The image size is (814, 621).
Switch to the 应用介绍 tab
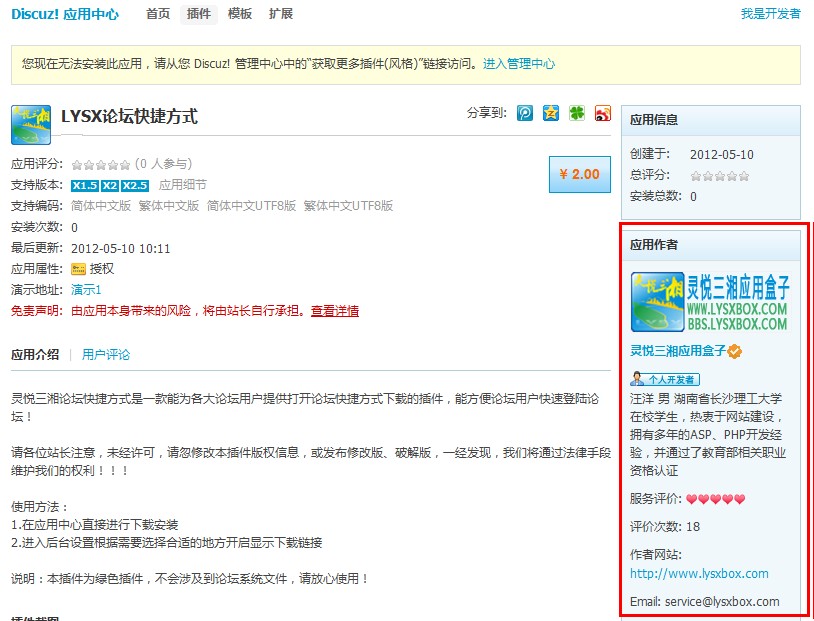point(35,355)
